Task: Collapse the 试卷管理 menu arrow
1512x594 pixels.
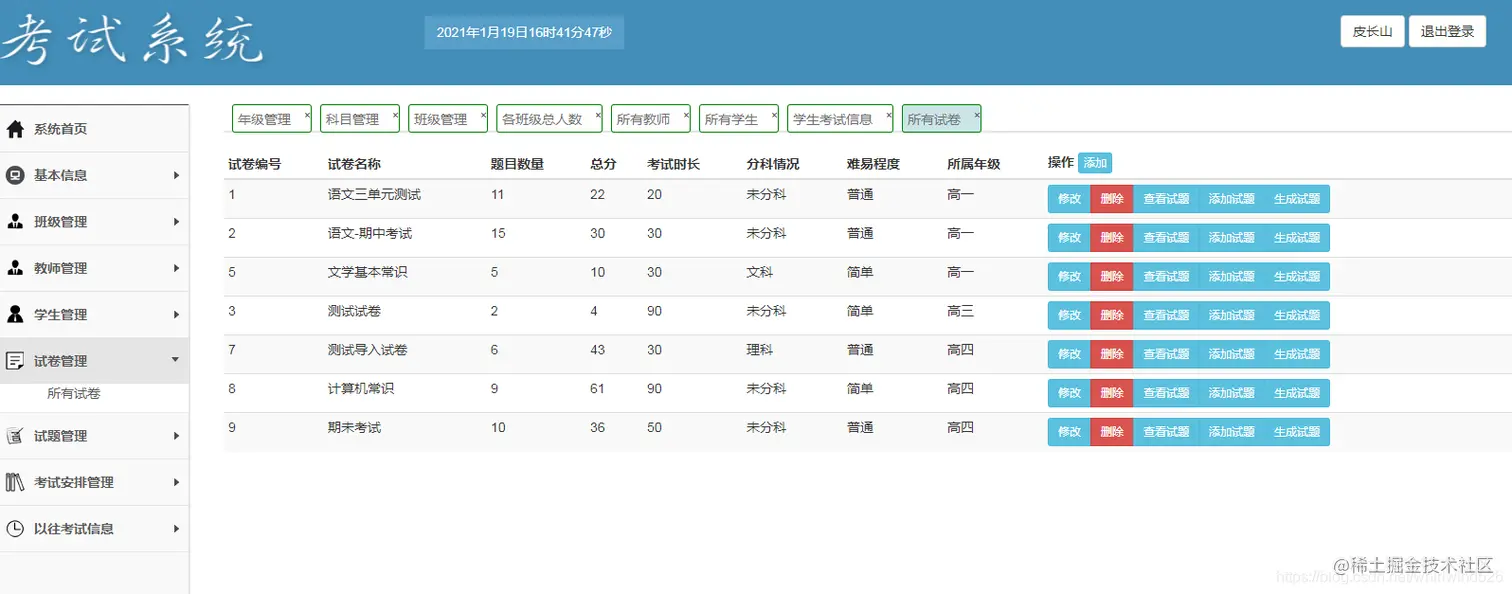Action: [176, 359]
